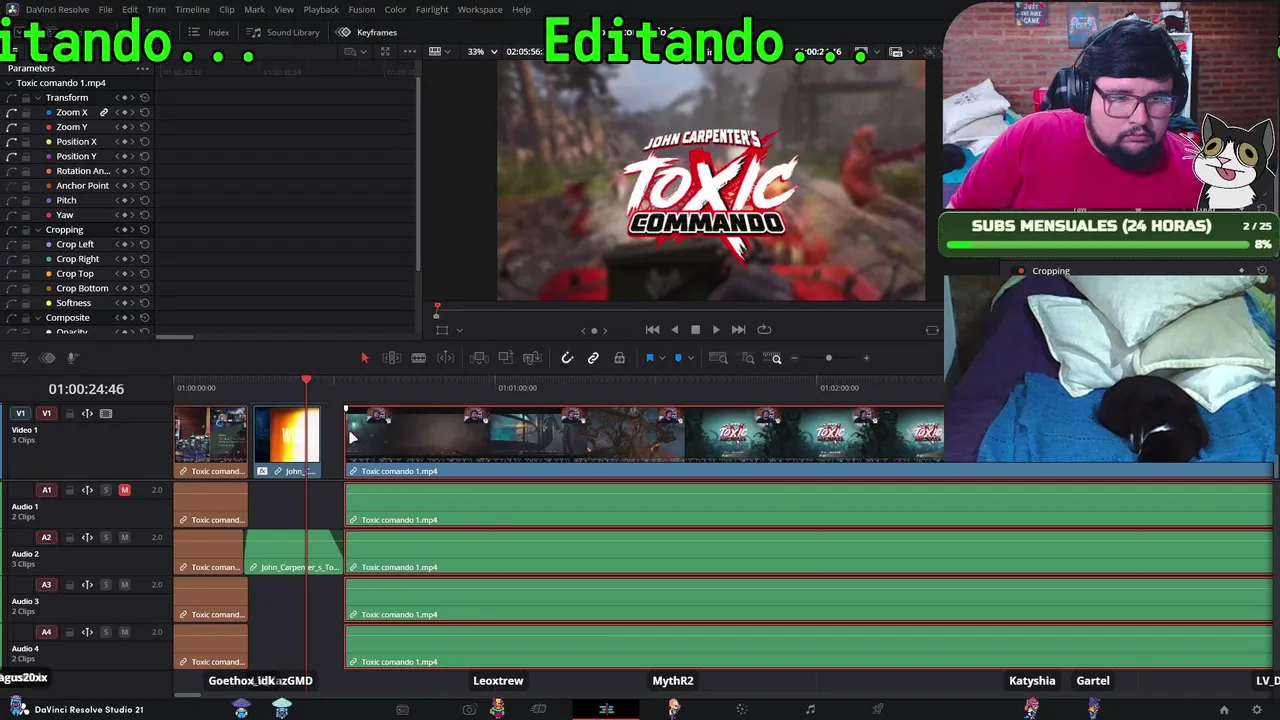Screen dimensions: 1280x720
Task: Open the Marker color dropdown arrow
Action: coord(690,358)
